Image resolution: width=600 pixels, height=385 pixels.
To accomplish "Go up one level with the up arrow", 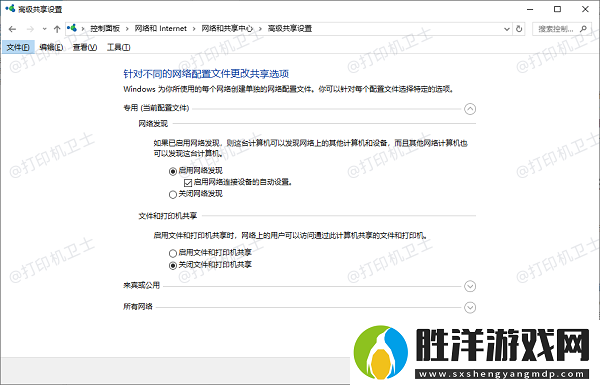I will click(57, 29).
